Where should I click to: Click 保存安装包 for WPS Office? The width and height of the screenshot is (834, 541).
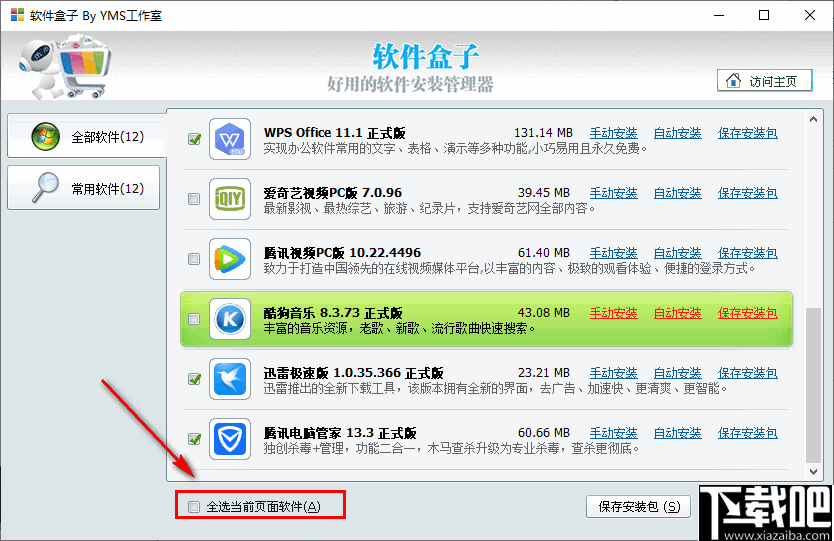click(x=747, y=133)
